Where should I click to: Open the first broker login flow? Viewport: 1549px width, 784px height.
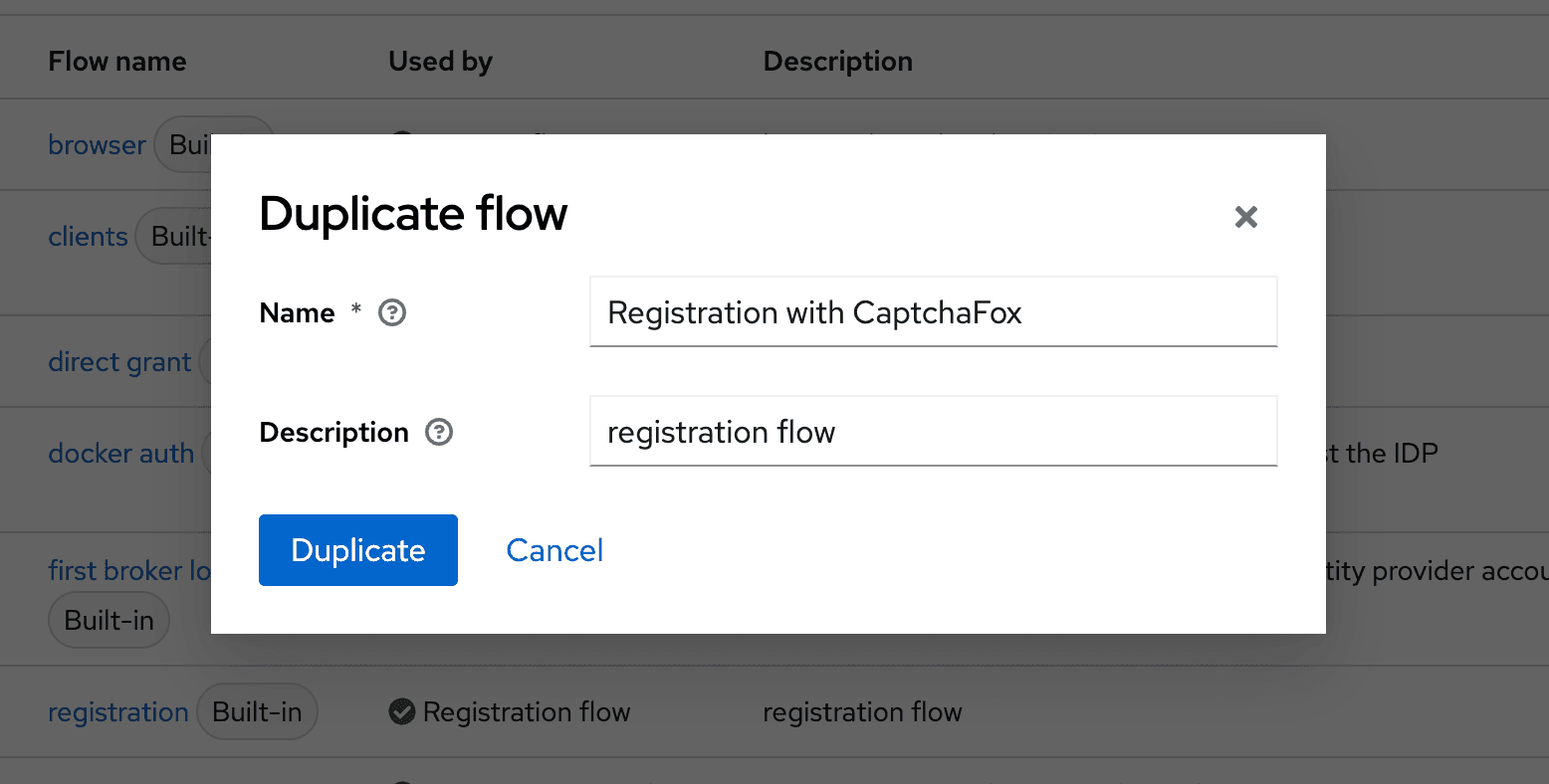[129, 570]
